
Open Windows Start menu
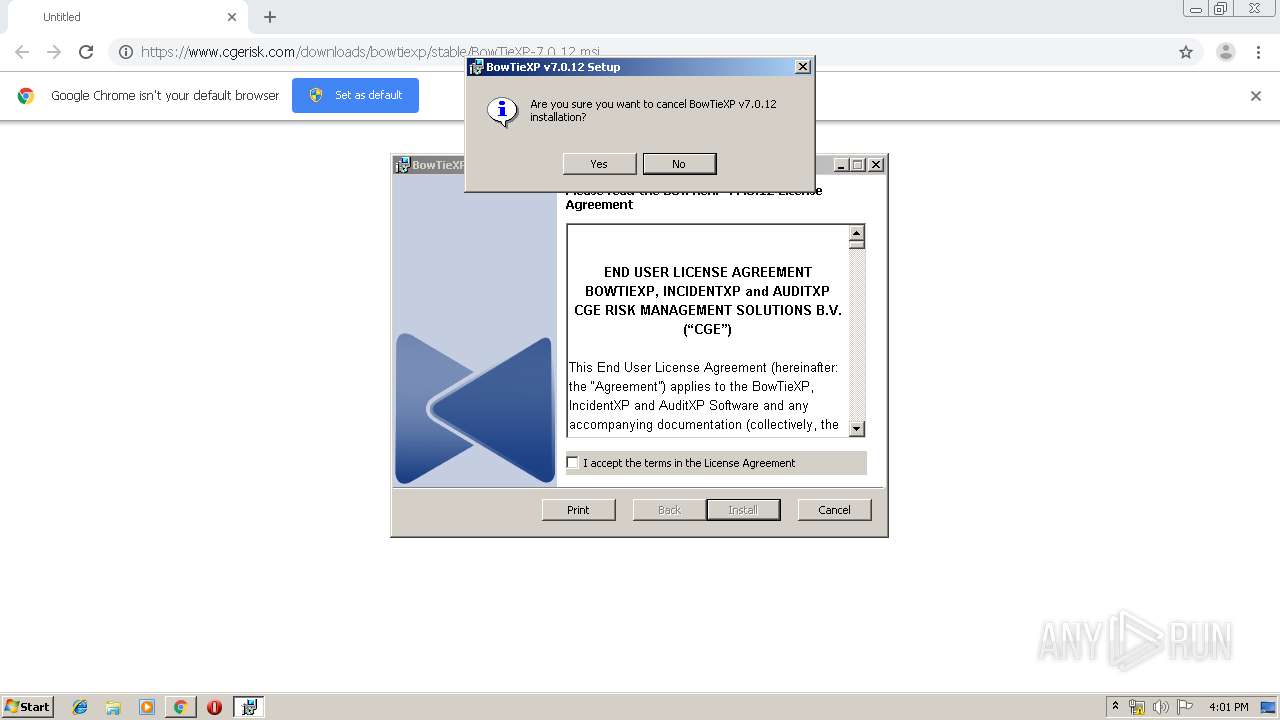point(27,706)
